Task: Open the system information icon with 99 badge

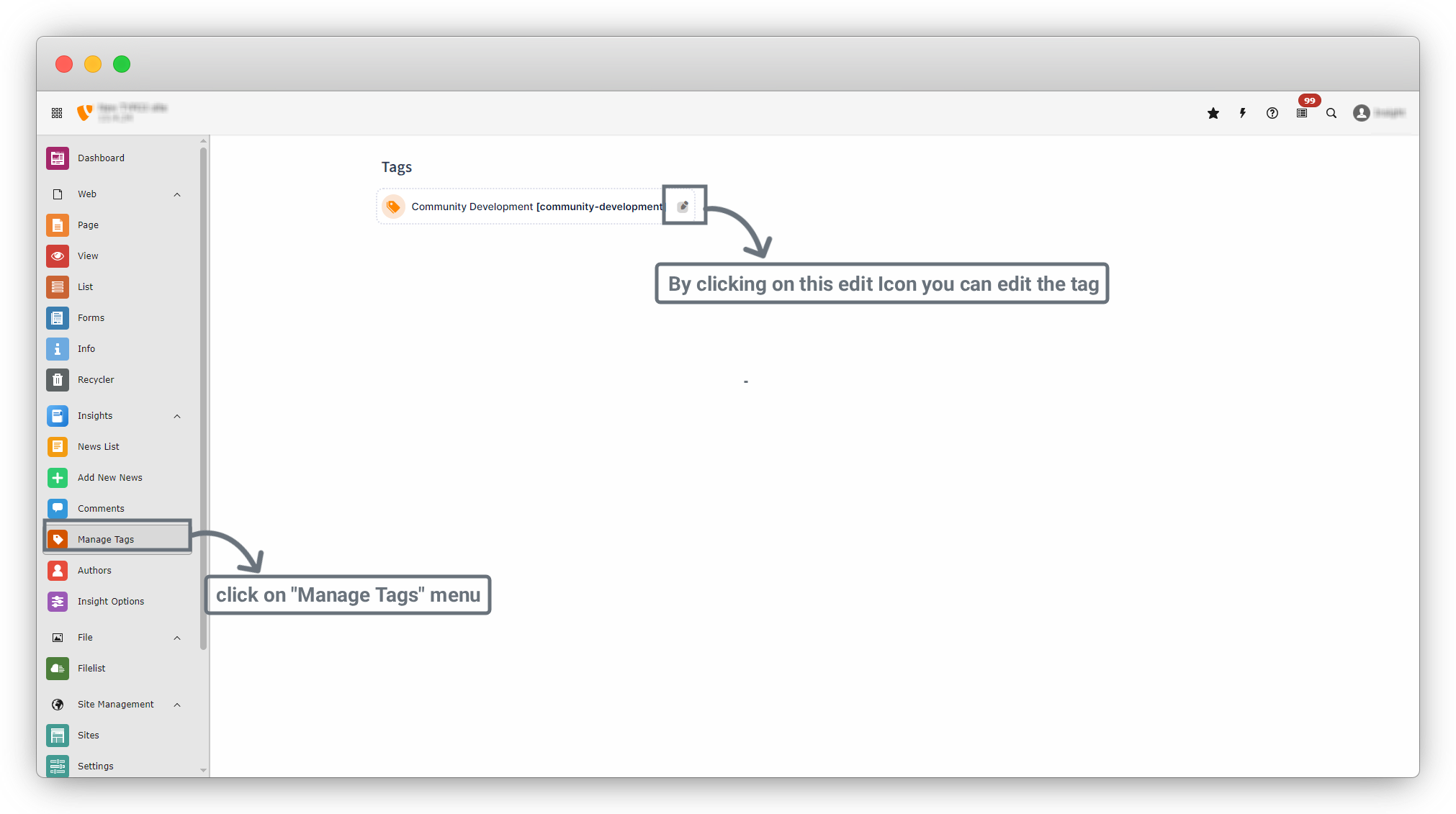Action: click(x=1302, y=113)
